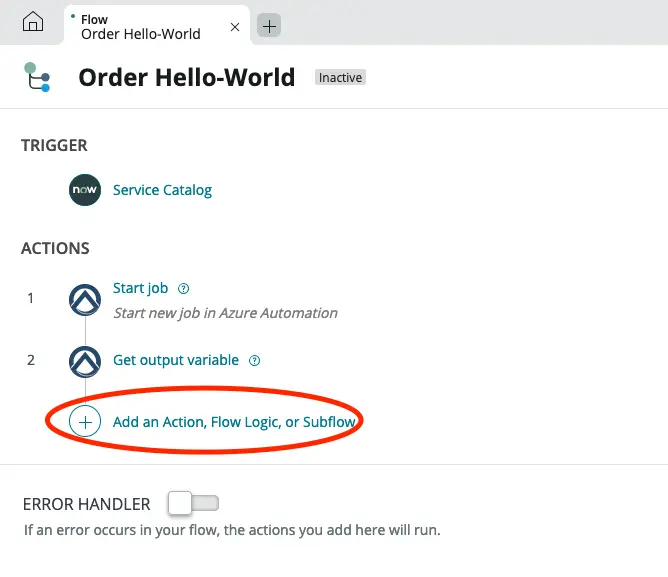Open a new tab with plus button
668x577 pixels.
(269, 26)
